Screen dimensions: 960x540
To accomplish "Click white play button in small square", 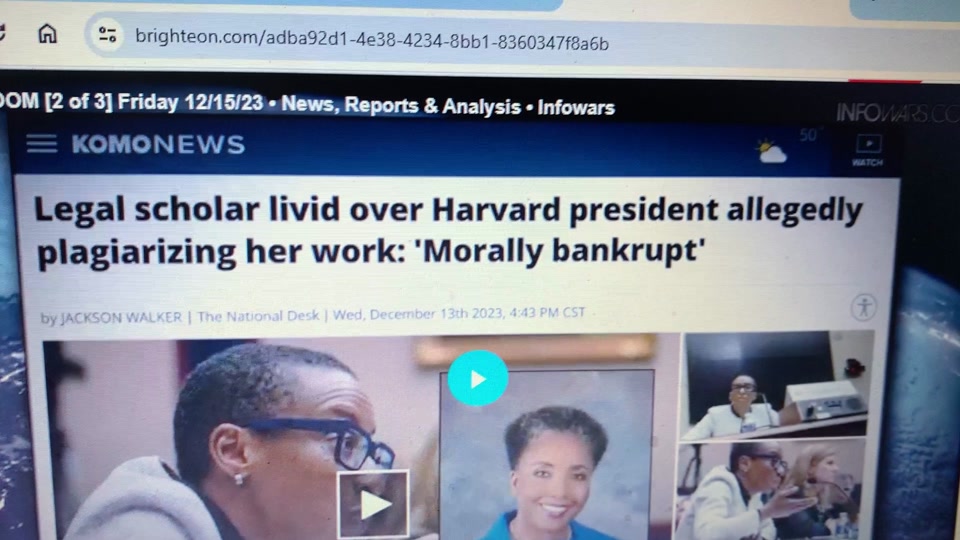I will click(373, 504).
